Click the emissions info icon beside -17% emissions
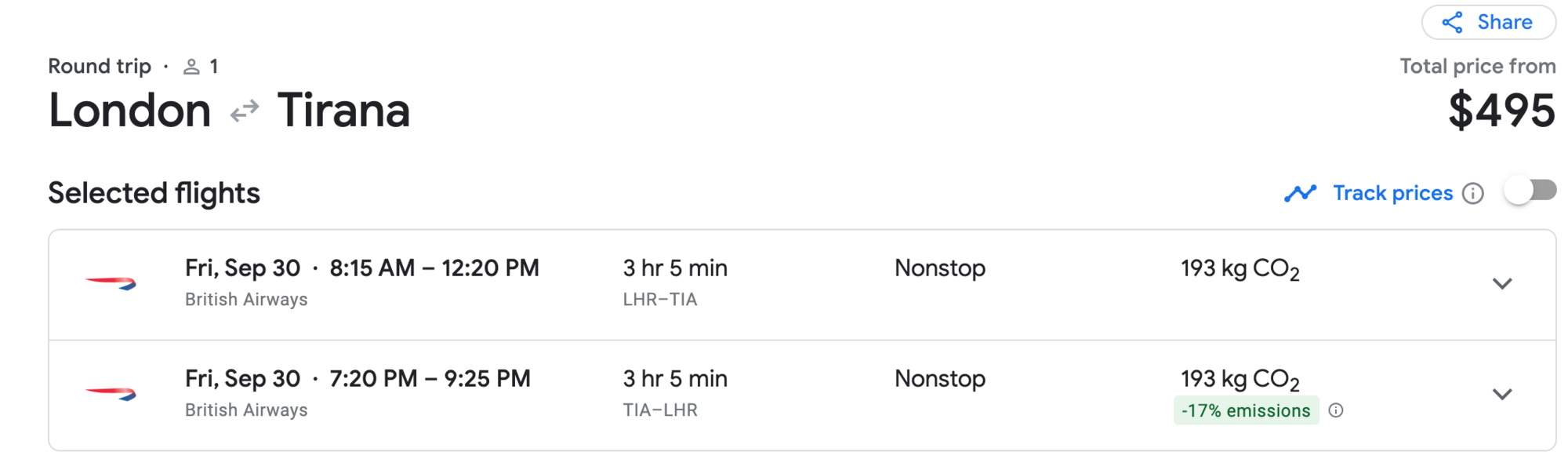The image size is (1568, 459). [1336, 410]
